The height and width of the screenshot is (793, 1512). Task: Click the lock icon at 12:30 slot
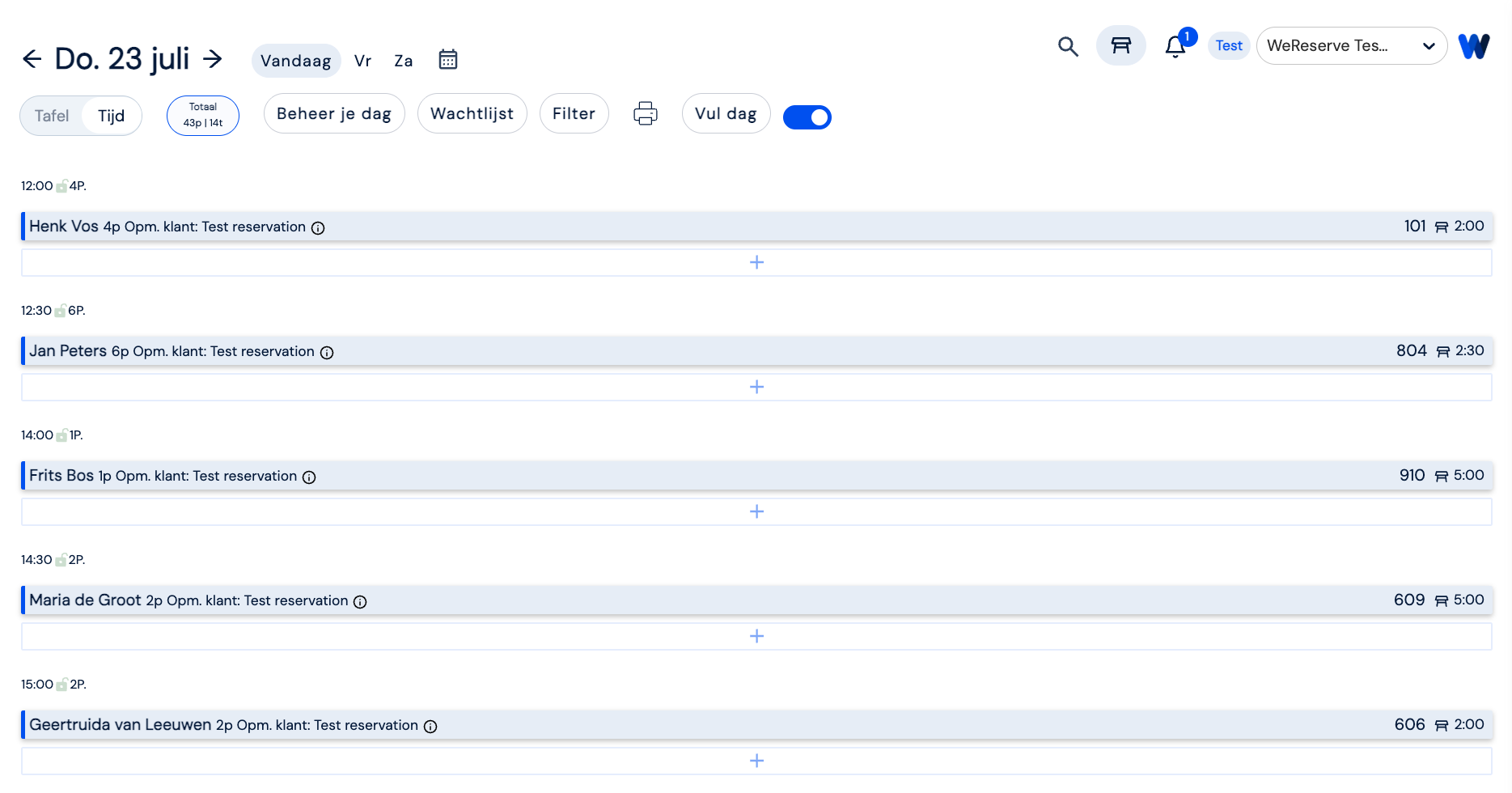pos(60,311)
